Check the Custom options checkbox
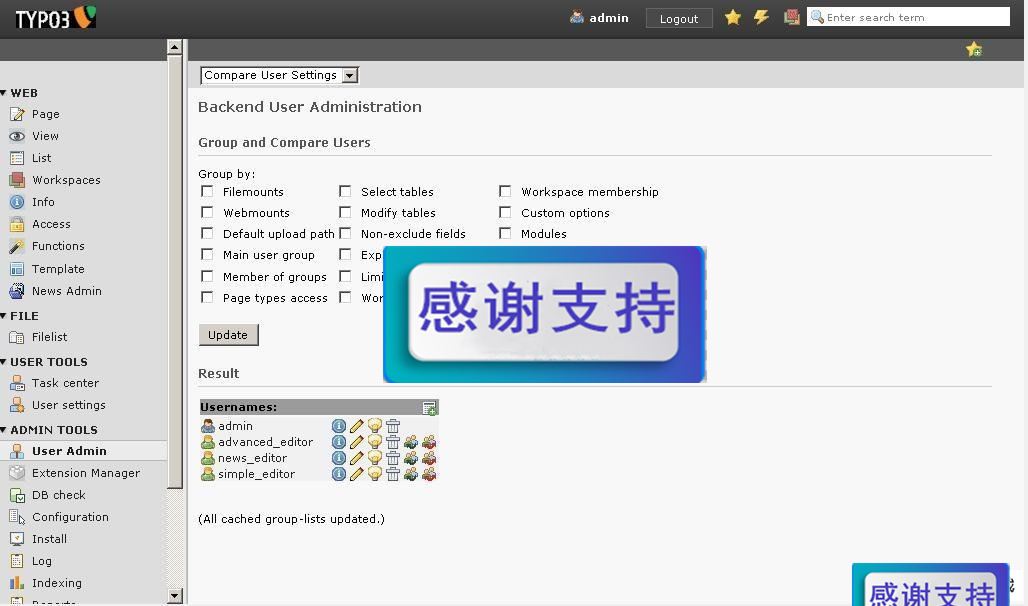Image resolution: width=1028 pixels, height=606 pixels. 505,212
